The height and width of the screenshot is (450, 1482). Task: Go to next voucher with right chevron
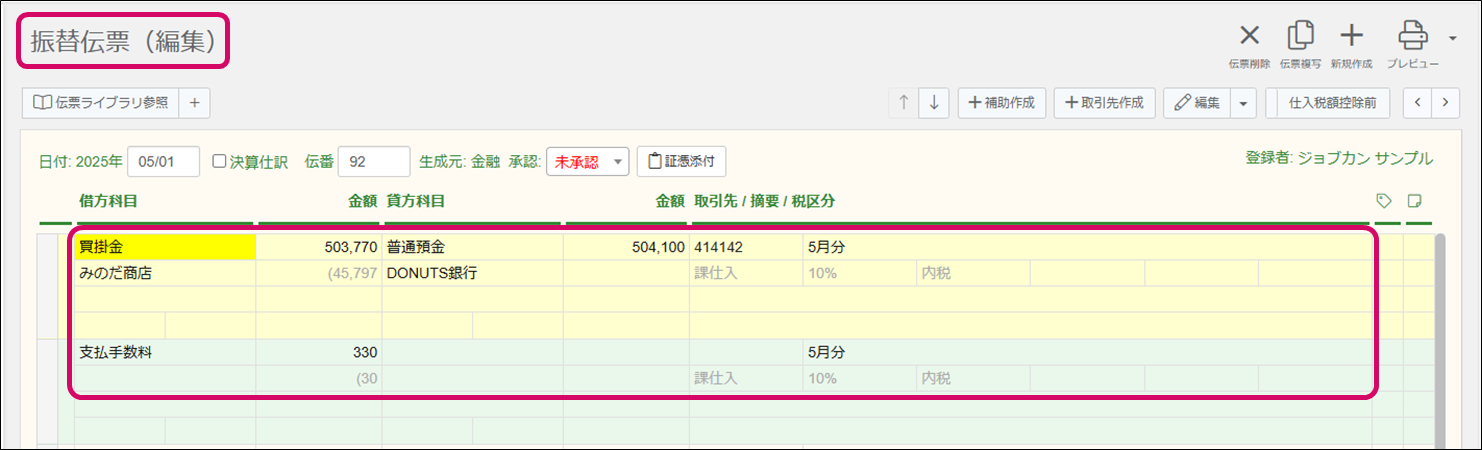(x=1445, y=102)
